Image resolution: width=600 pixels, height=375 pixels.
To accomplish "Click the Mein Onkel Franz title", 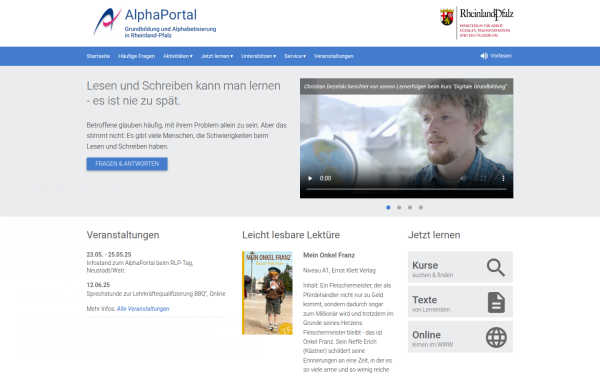I will (x=329, y=255).
